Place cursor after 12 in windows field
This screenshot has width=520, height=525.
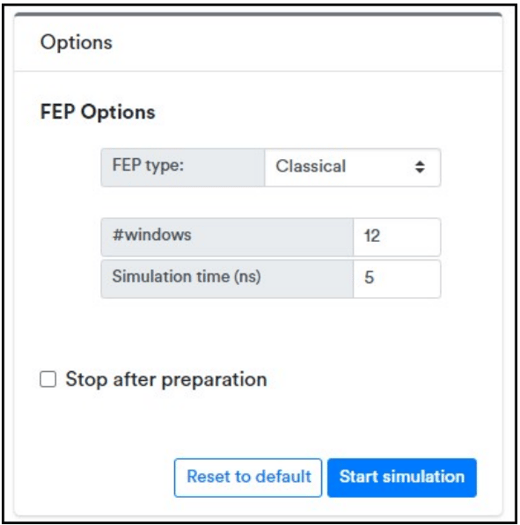coord(382,236)
